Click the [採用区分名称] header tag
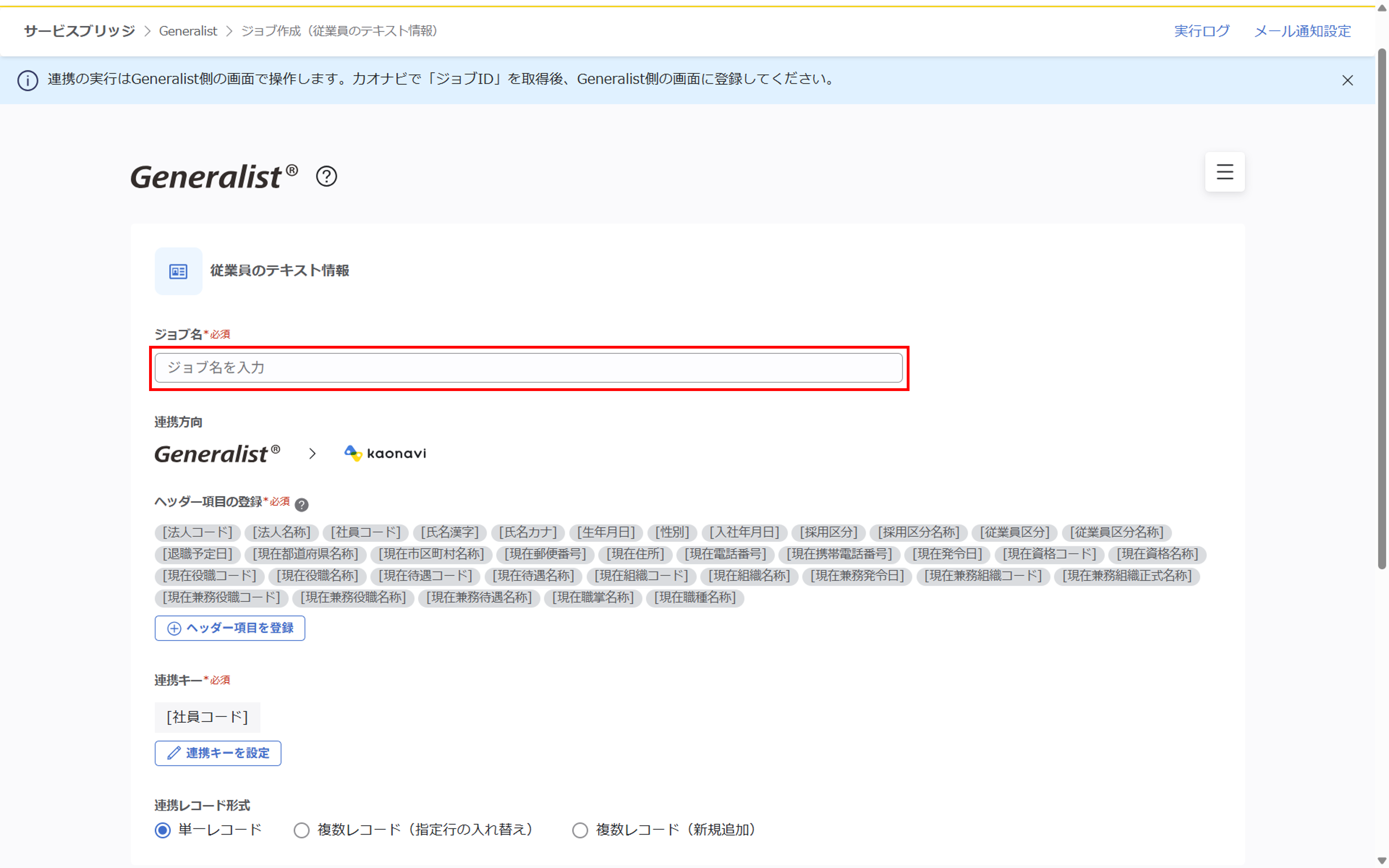1389x868 pixels. pyautogui.click(x=918, y=532)
